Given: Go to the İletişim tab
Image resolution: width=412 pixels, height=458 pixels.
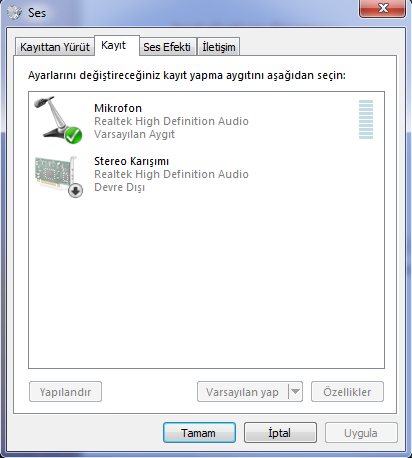Looking at the screenshot, I should point(219,47).
